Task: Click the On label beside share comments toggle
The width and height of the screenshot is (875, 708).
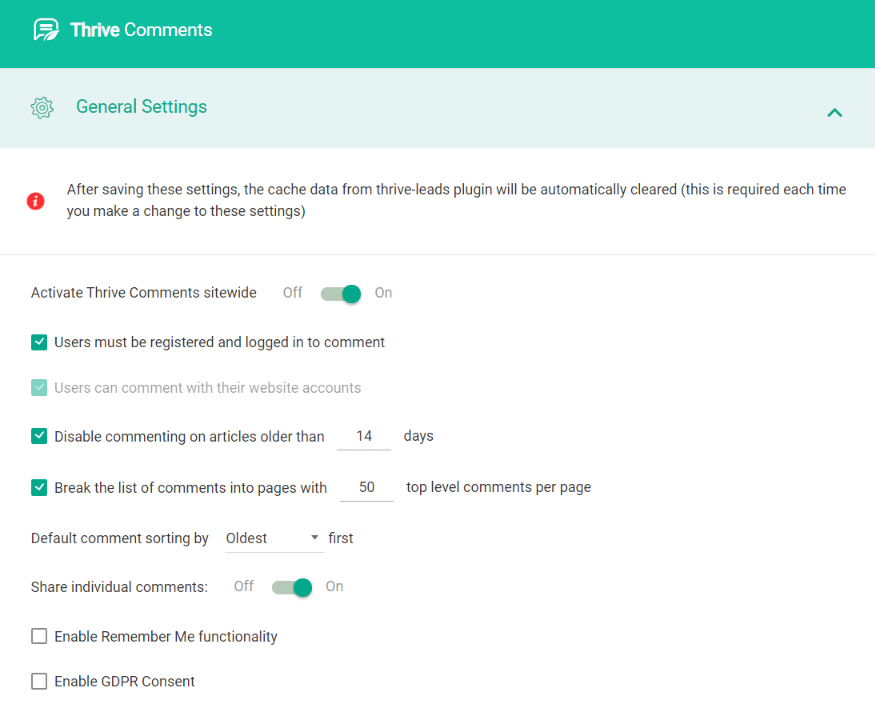Action: tap(334, 586)
